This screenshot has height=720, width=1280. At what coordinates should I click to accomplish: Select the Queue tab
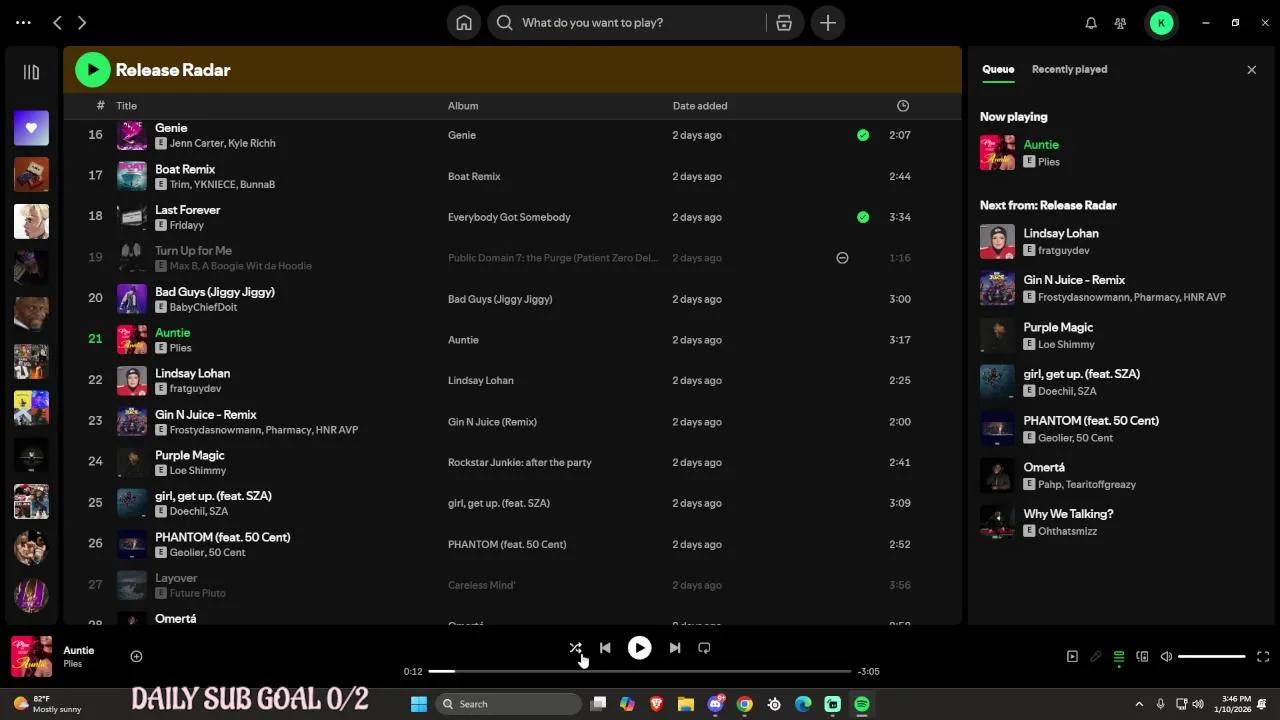(998, 69)
